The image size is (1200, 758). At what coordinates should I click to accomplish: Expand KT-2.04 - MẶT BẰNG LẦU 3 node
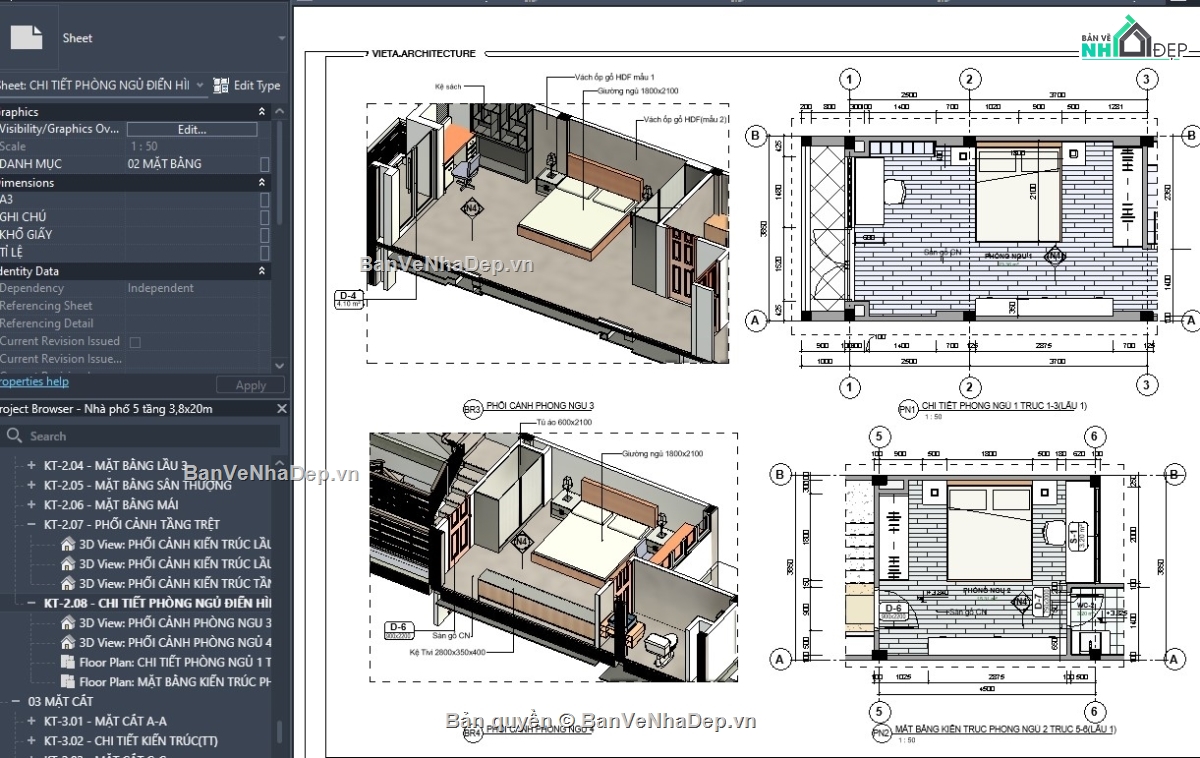pos(33,466)
